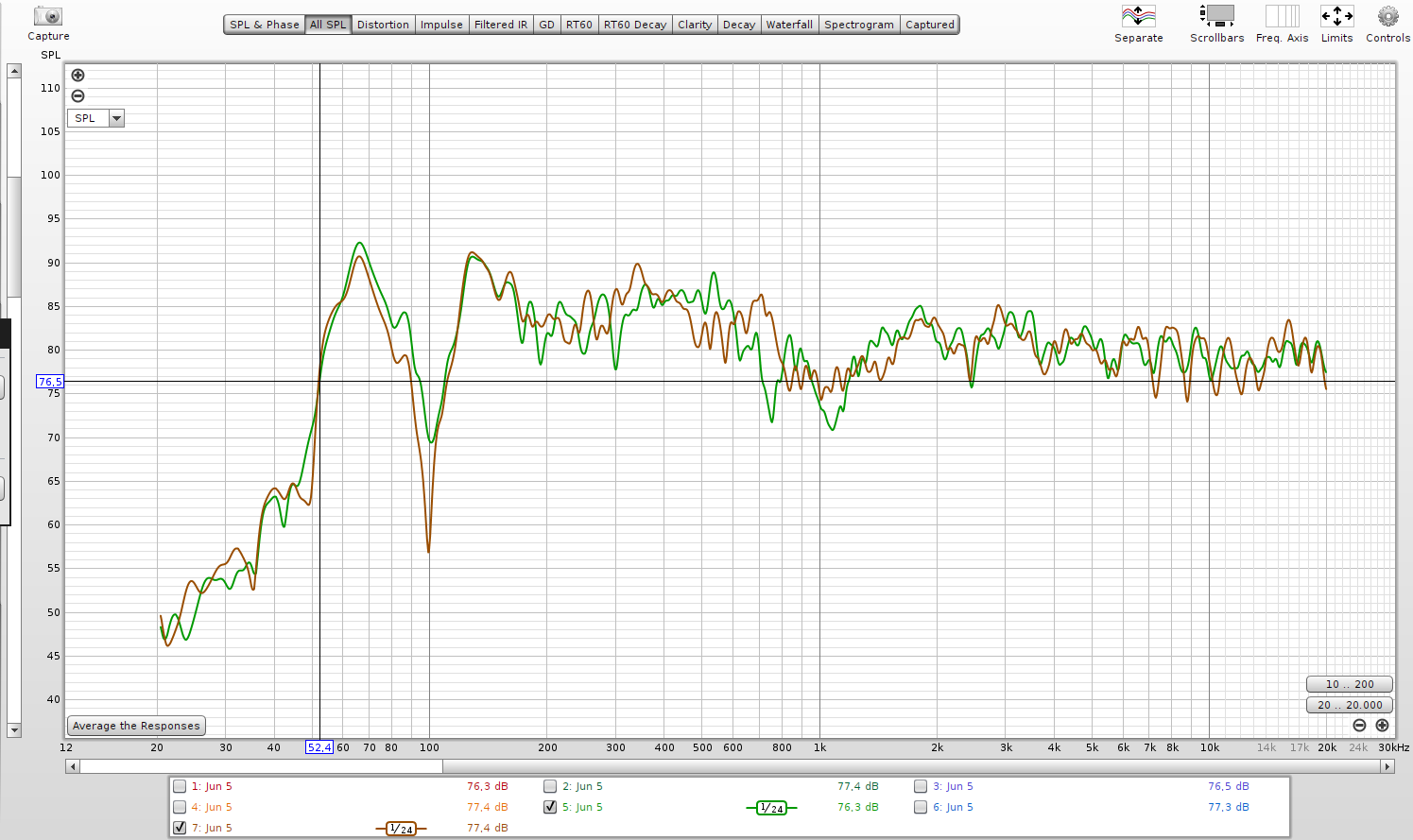Screen dimensions: 1413x840
Task: Open the Impulse tab
Action: 441,25
